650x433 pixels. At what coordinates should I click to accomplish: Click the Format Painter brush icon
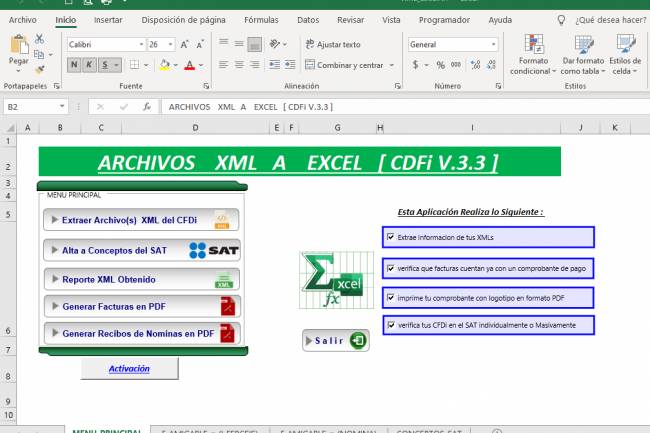[x=39, y=70]
